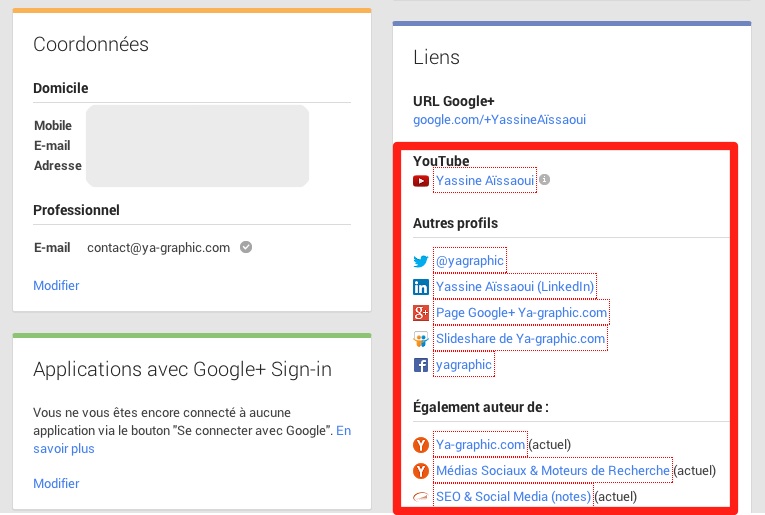Click the Facebook icon
Image resolution: width=765 pixels, height=515 pixels.
(421, 365)
